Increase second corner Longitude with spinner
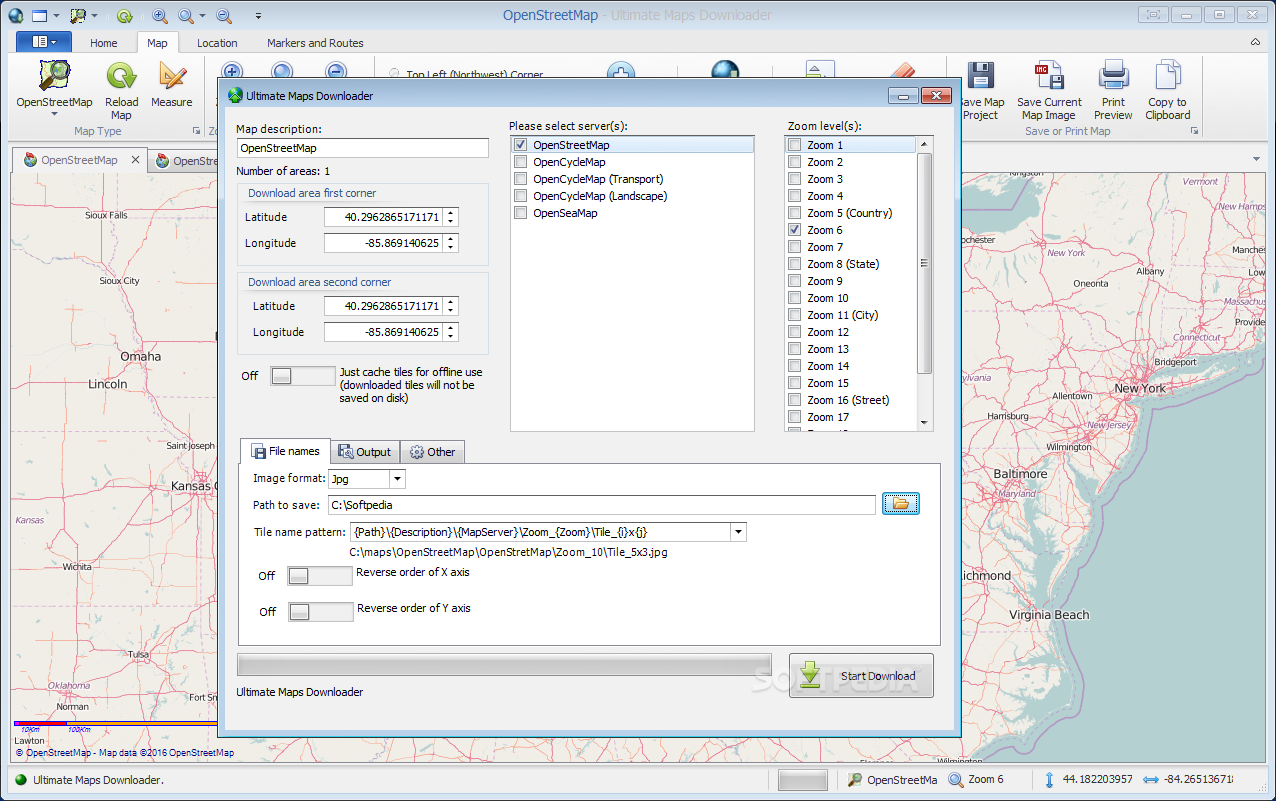This screenshot has height=801, width=1276. tap(451, 328)
